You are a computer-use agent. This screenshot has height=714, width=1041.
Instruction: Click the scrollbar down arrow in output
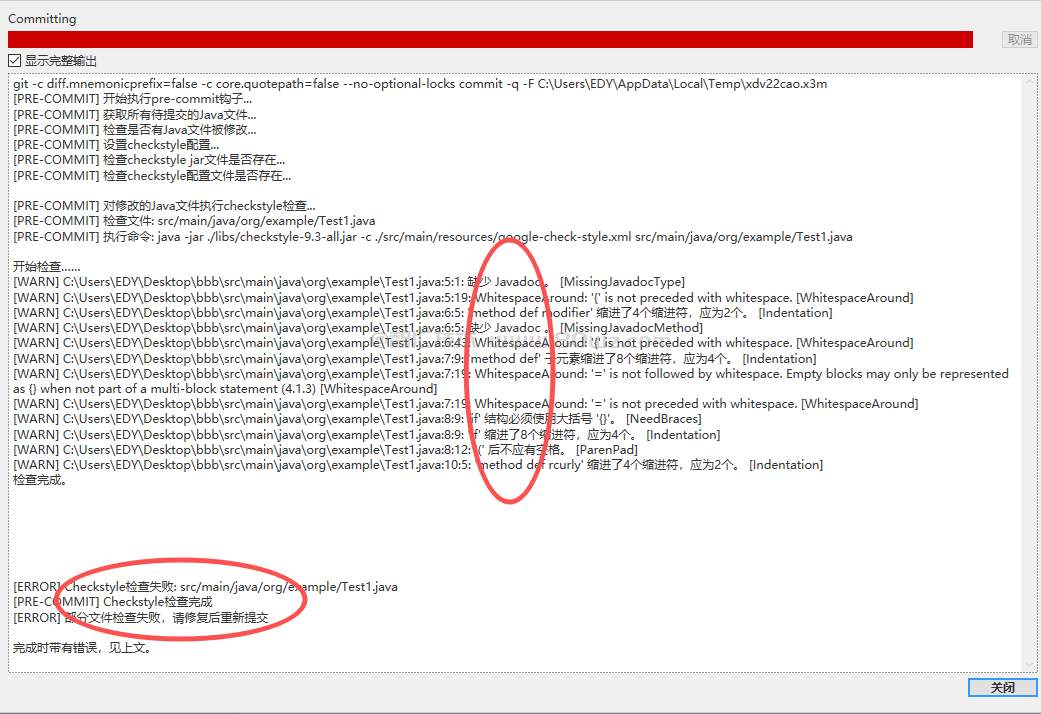(x=1029, y=665)
